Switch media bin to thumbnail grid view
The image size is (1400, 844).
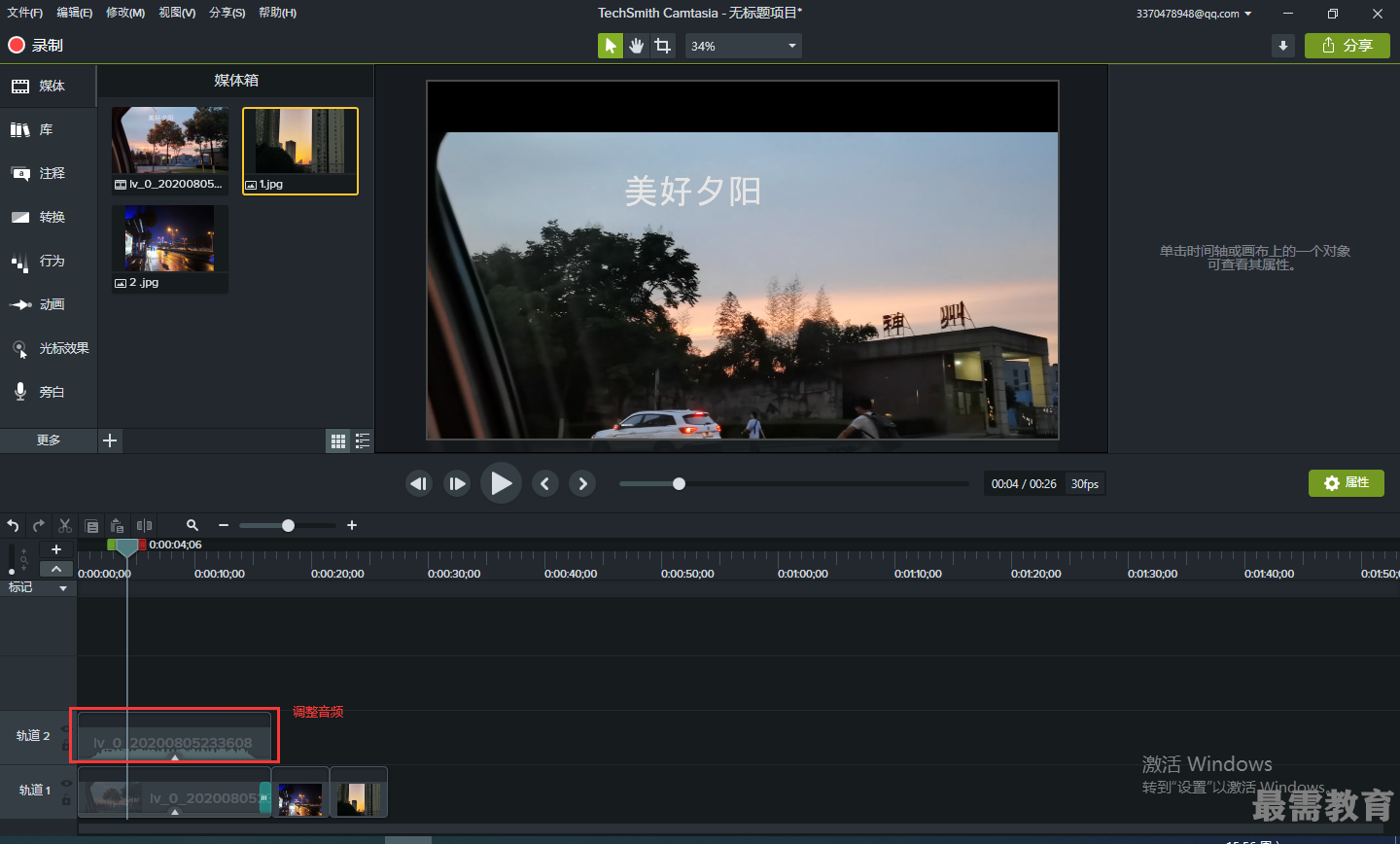pyautogui.click(x=338, y=440)
